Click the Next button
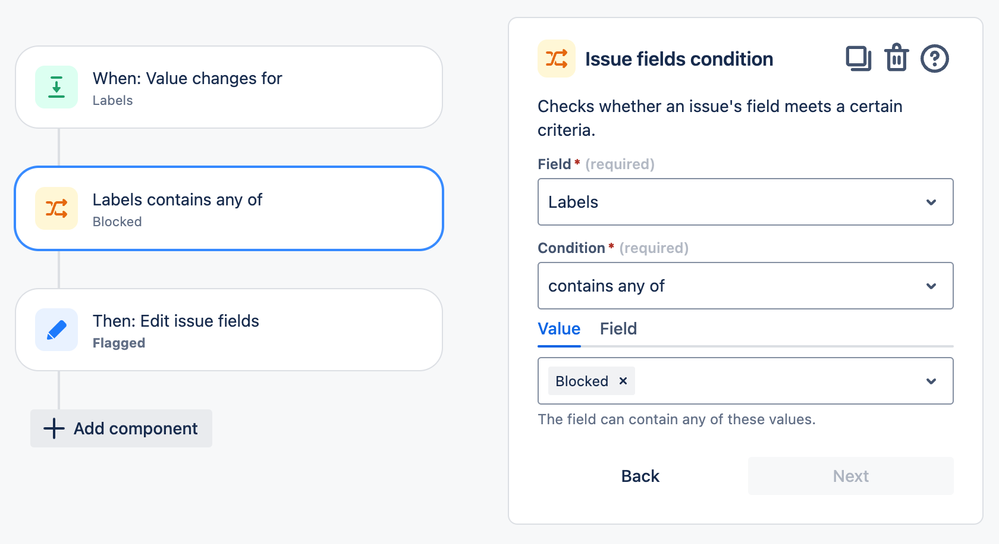Viewport: 999px width, 544px height. pyautogui.click(x=850, y=476)
